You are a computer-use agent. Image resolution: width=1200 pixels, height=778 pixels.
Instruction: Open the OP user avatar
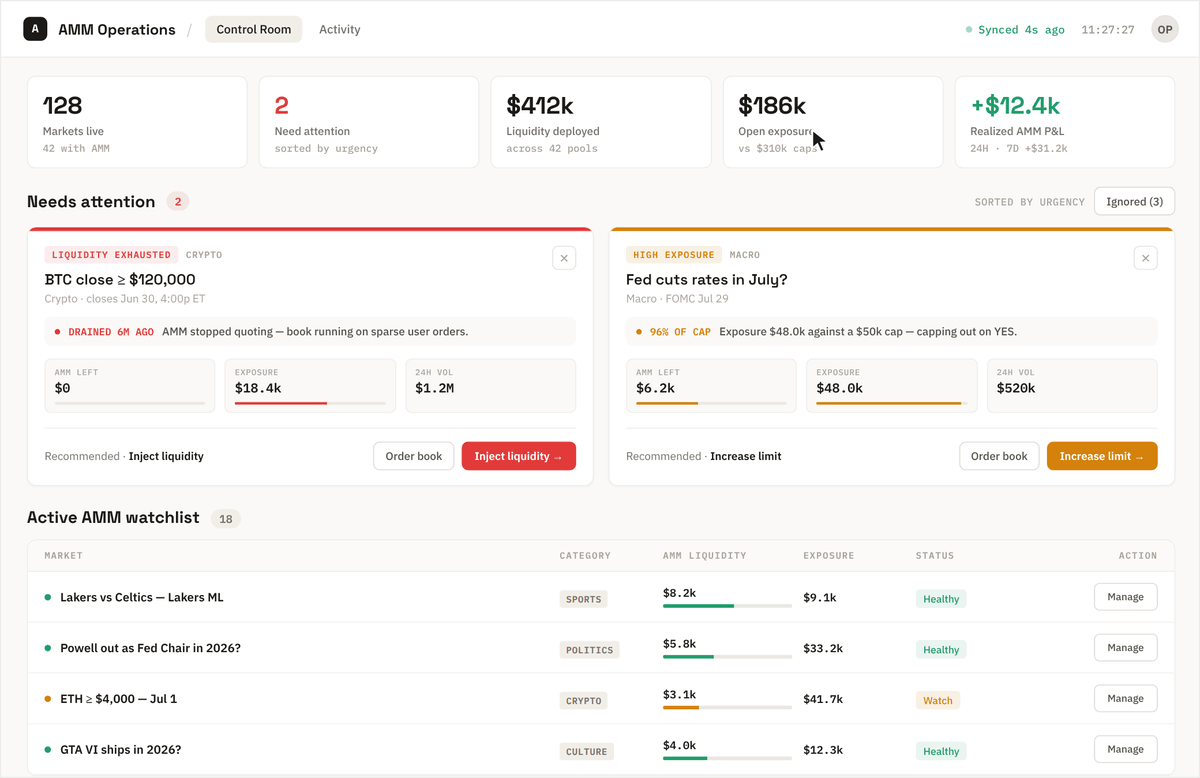click(x=1165, y=29)
